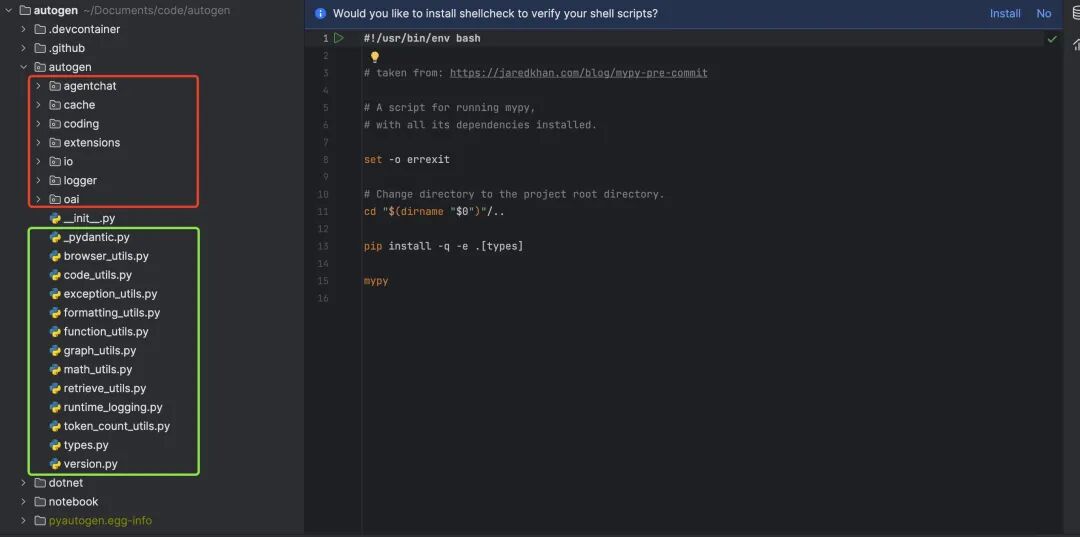Expand the .devcontainer folder

(x=24, y=29)
